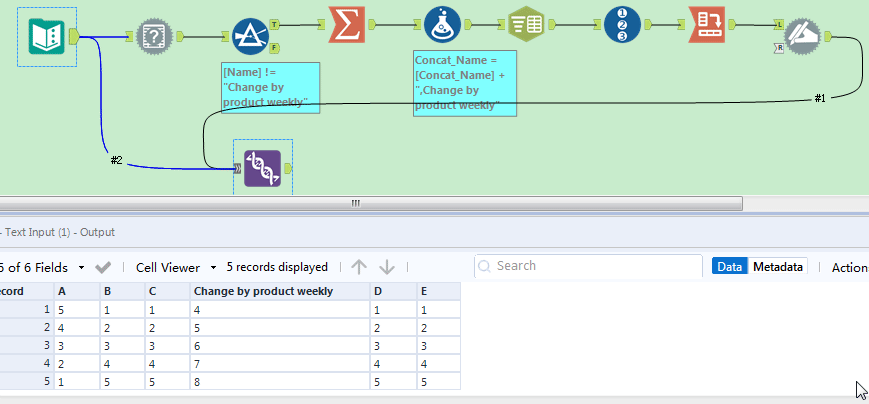Screen dimensions: 869x404
Task: Select the Summarize sigma tool
Action: [x=346, y=24]
